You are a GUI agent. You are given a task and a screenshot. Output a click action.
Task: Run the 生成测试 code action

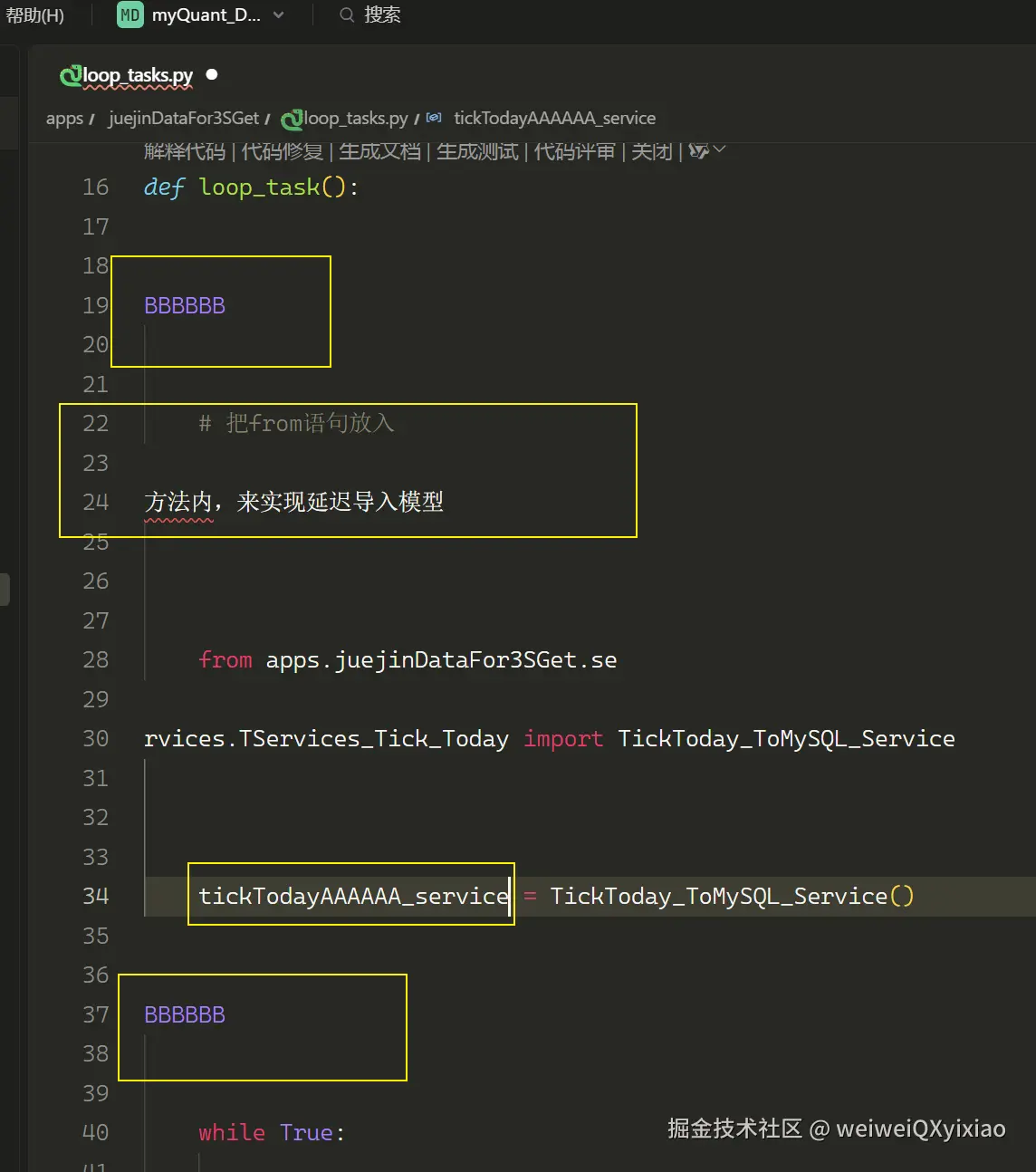click(x=478, y=151)
